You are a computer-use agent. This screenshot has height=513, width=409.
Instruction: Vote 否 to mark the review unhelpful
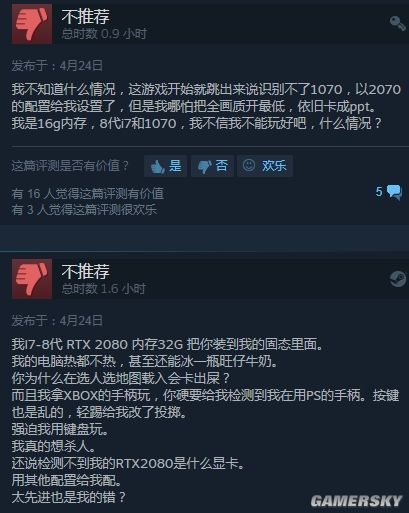tap(212, 166)
